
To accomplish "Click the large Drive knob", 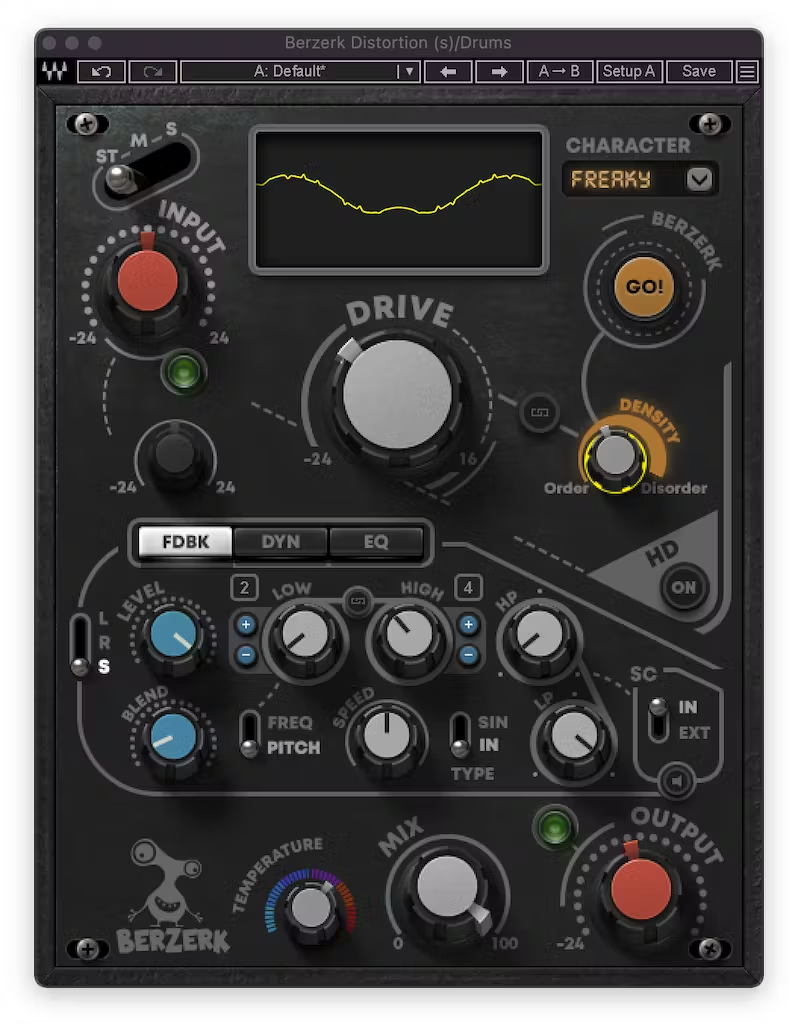I will pos(397,395).
